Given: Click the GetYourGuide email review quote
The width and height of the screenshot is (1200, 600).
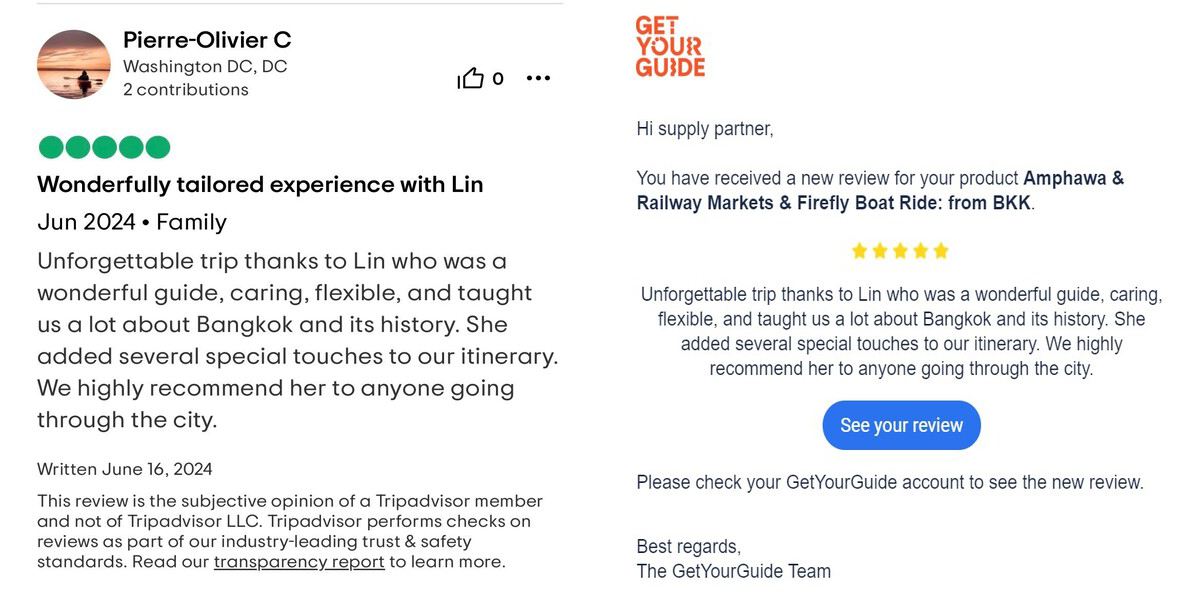Looking at the screenshot, I should click(900, 332).
